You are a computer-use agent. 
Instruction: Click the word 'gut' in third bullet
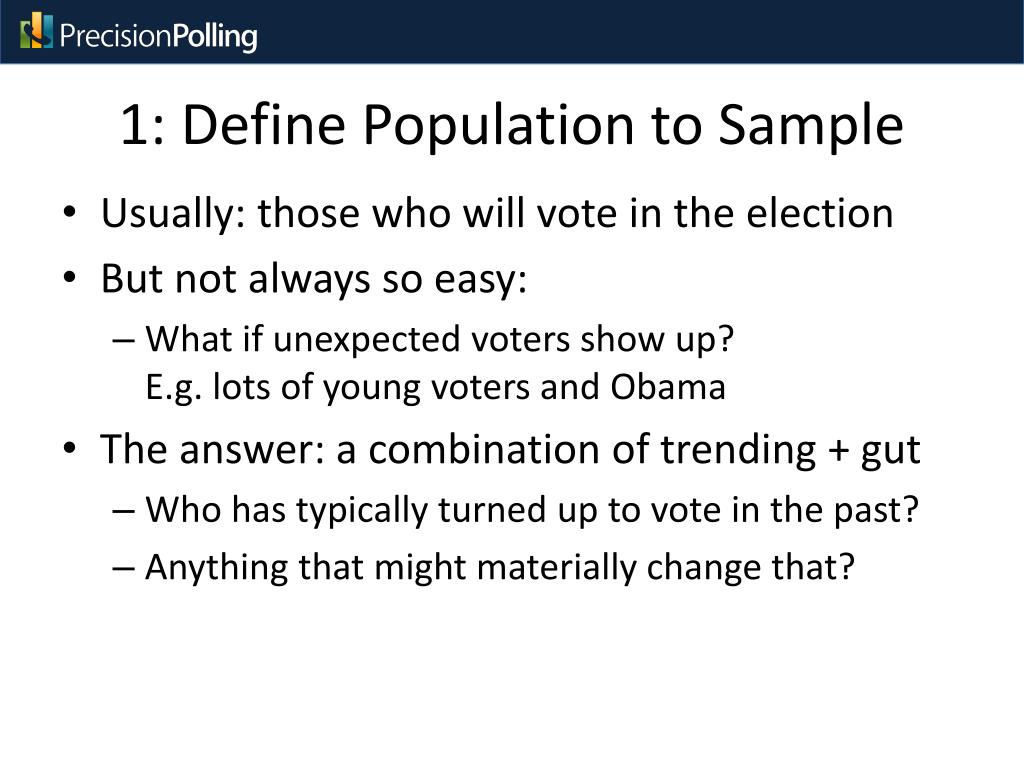point(890,452)
